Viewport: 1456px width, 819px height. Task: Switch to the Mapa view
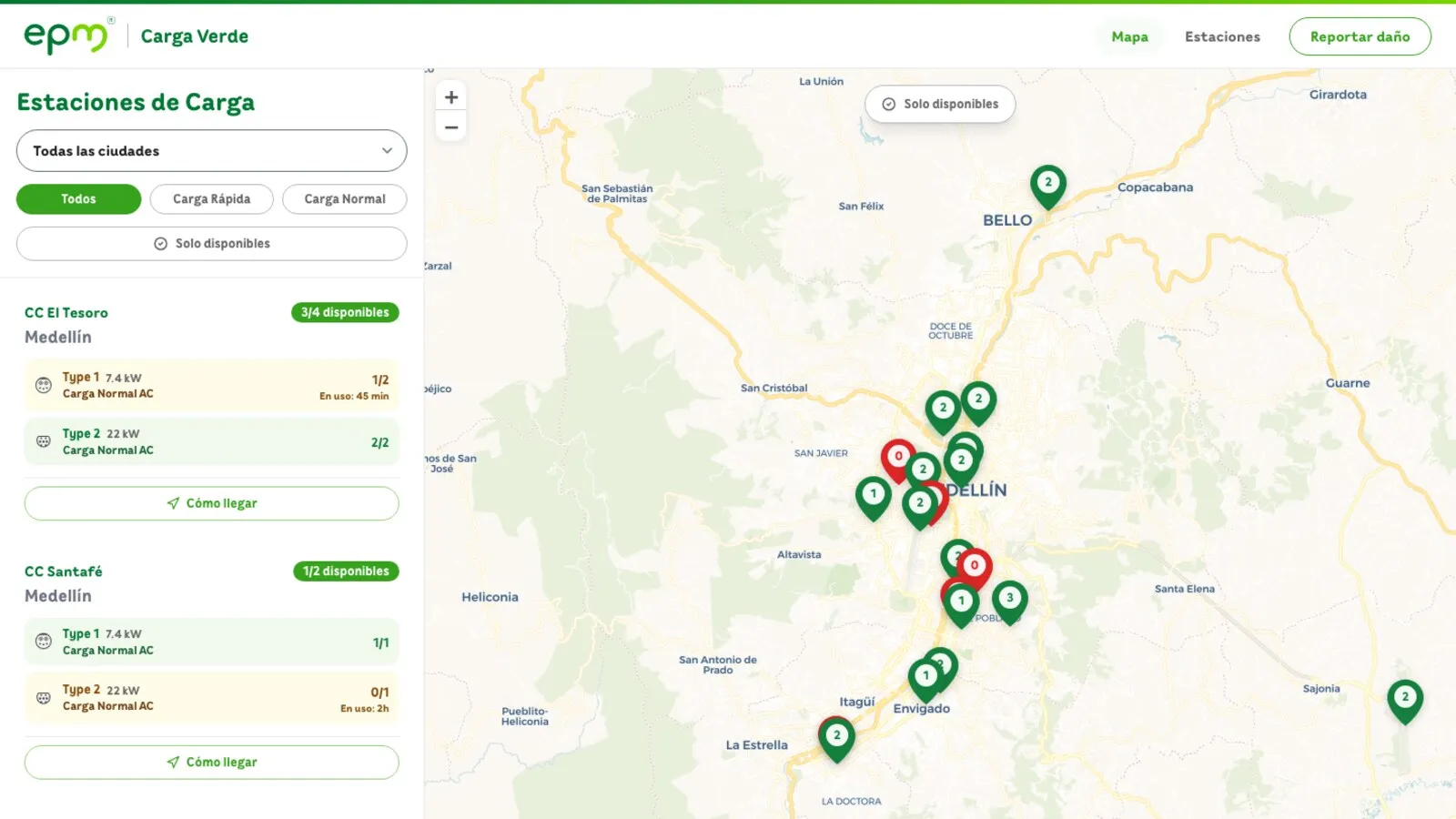[1129, 36]
